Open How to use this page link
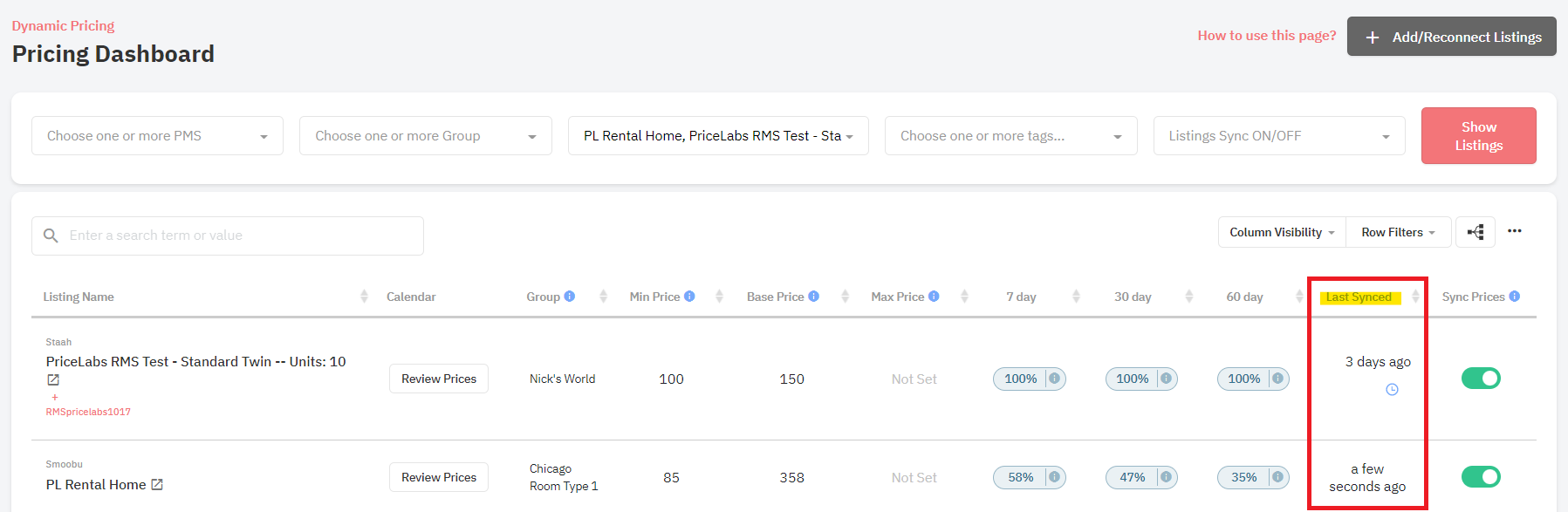Screen dimensions: 1568x512 1267,36
